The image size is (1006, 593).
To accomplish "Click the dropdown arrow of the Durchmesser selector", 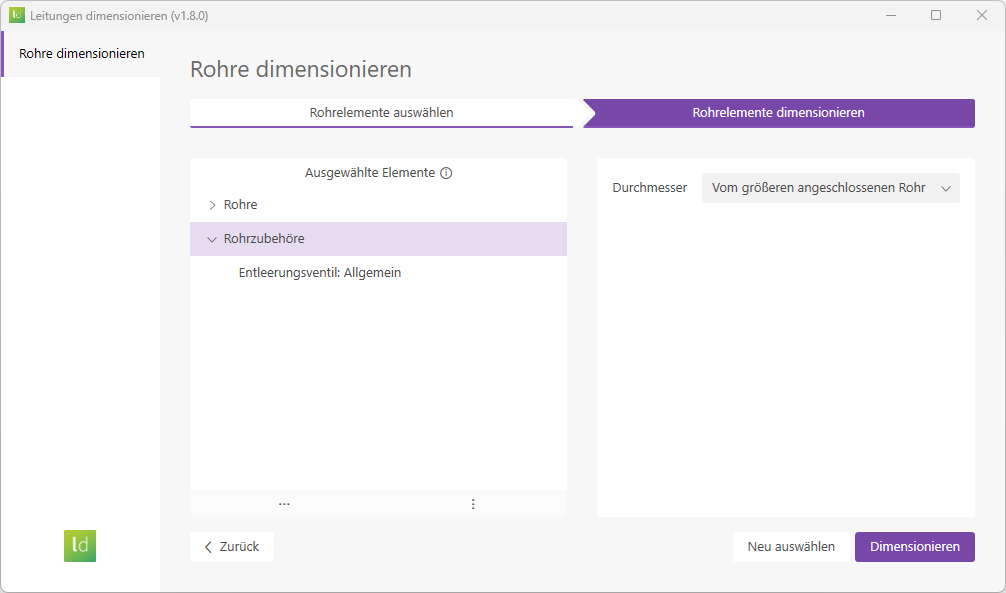I will (x=945, y=188).
